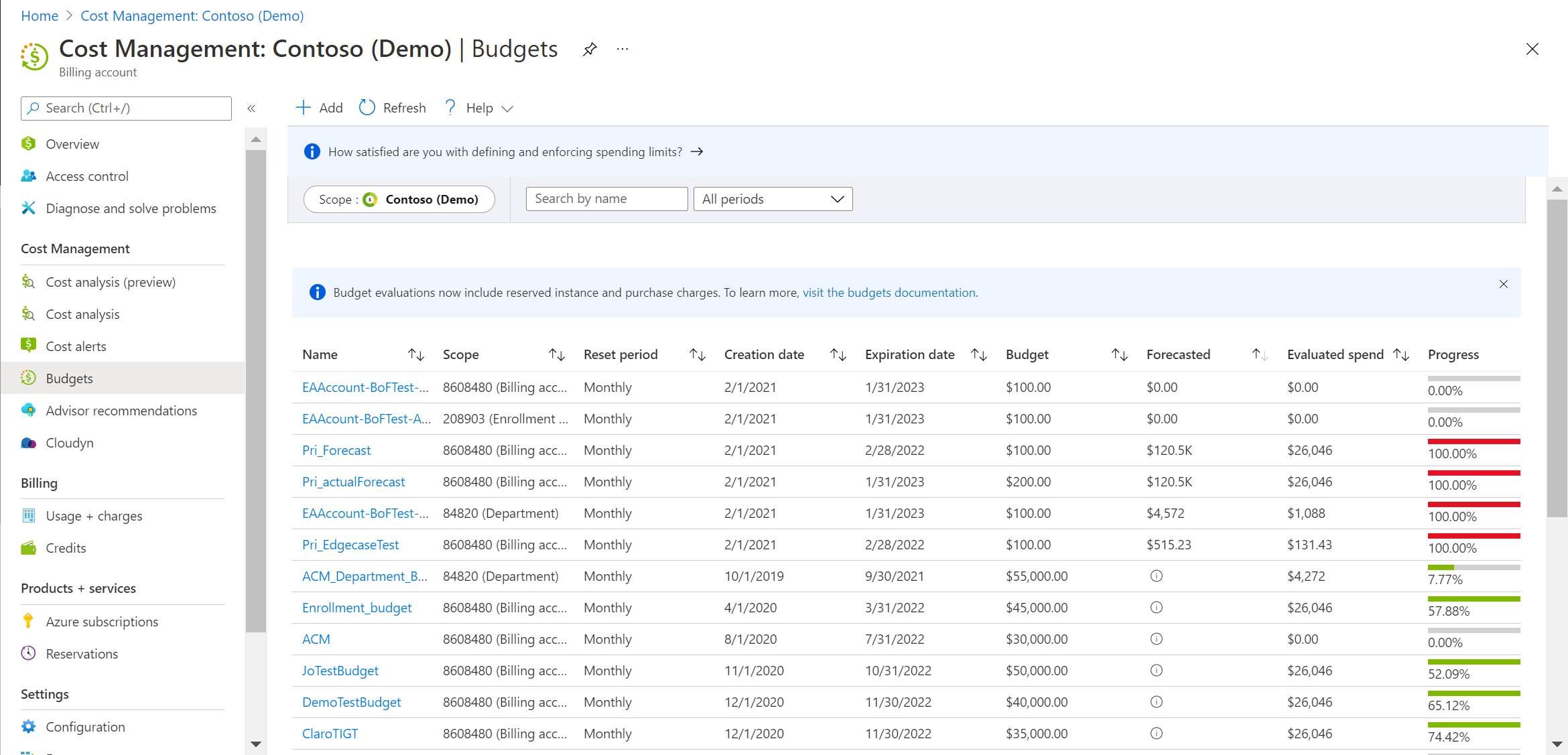The width and height of the screenshot is (1568, 755).
Task: Click the Cost analysis (preview) icon
Action: pos(28,282)
